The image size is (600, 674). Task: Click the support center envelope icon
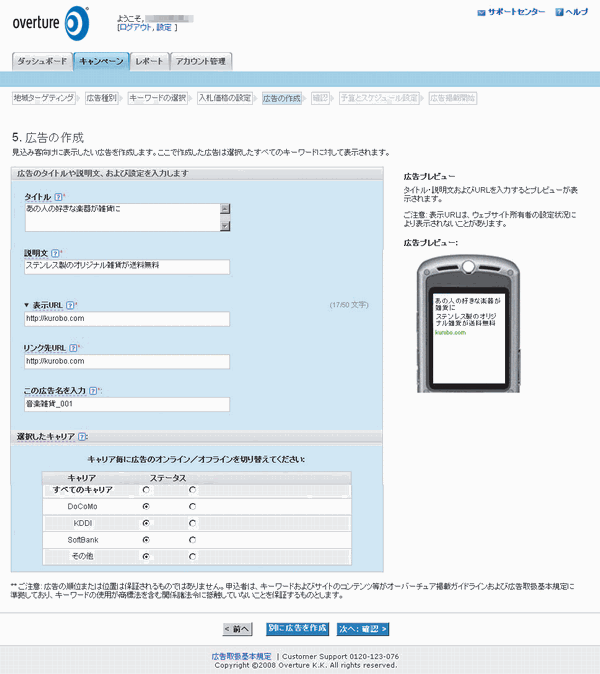pyautogui.click(x=481, y=12)
